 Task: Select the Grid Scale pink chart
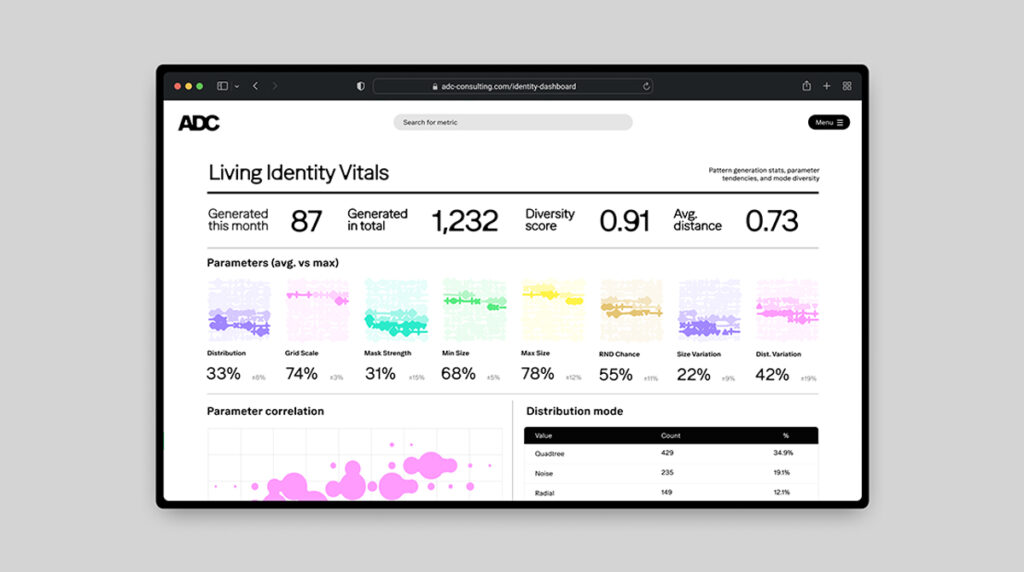[x=317, y=310]
